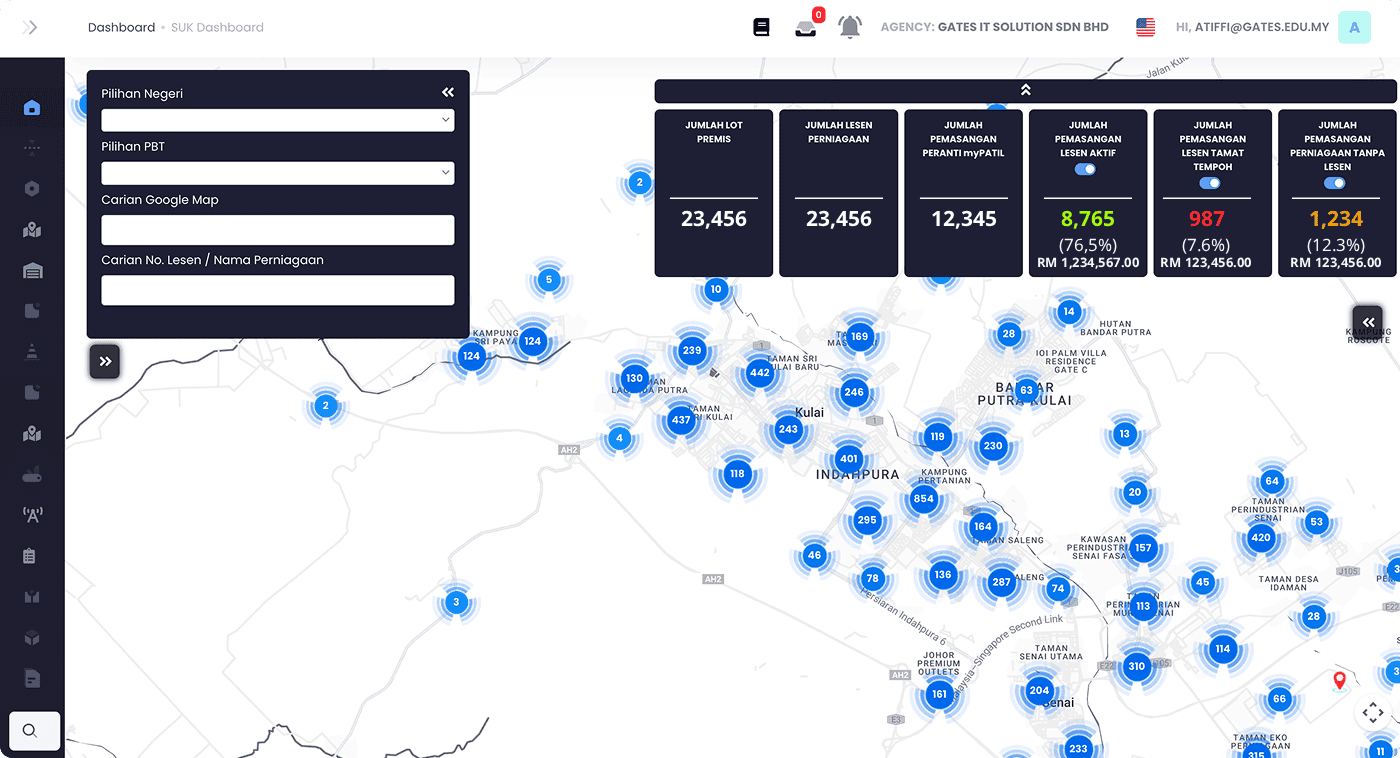The image size is (1400, 758).
Task: Open the Pilihan Negeri dropdown
Action: [x=277, y=119]
